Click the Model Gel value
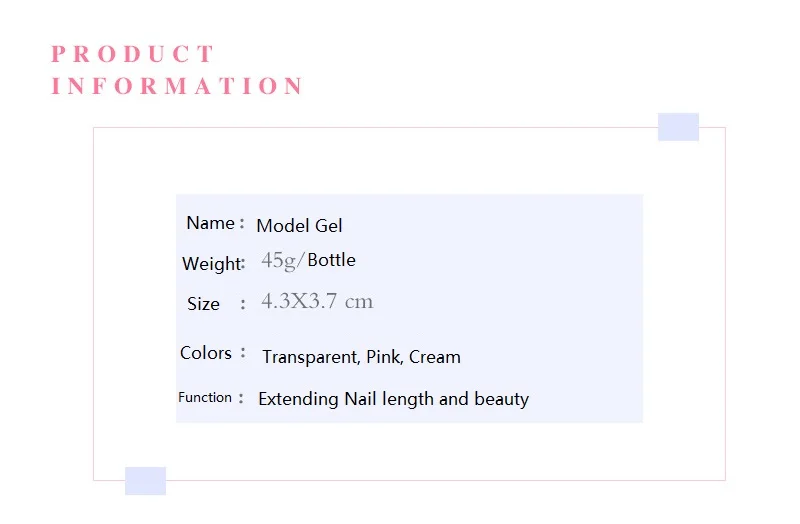Screen dimensions: 800x524 click(299, 226)
